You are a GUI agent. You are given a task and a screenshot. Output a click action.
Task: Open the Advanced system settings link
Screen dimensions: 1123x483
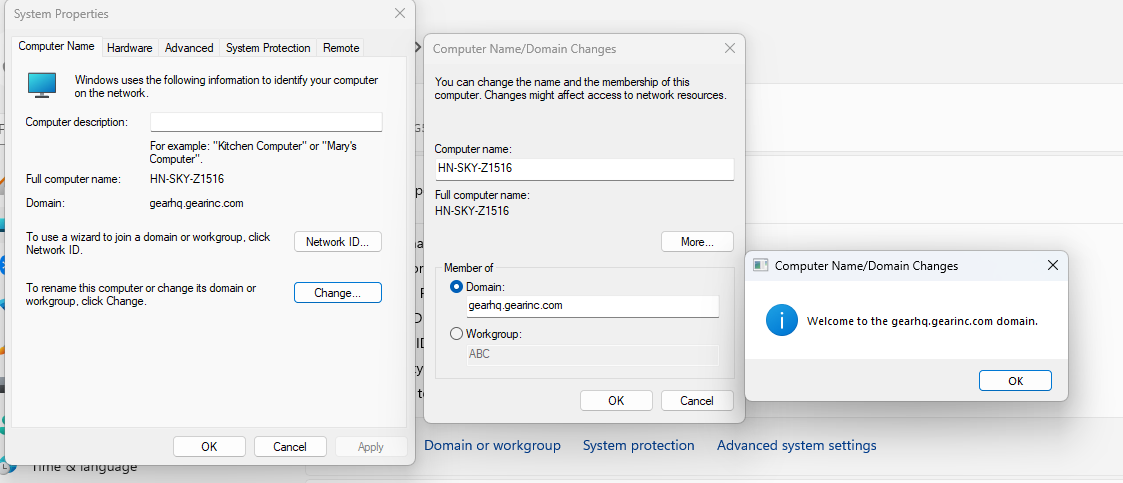pyautogui.click(x=796, y=445)
